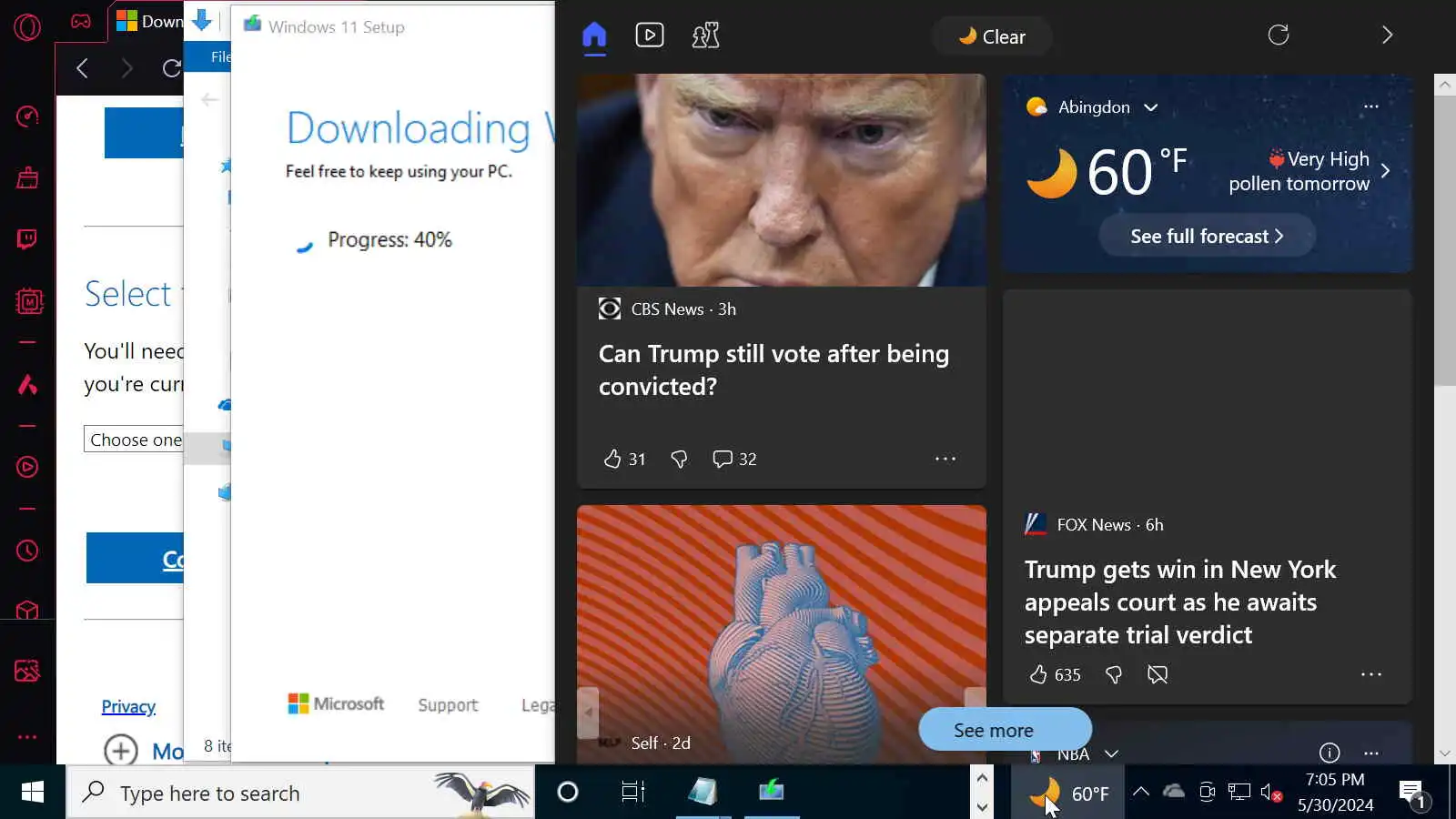Open the Support link in Windows 11 Setup

(448, 705)
